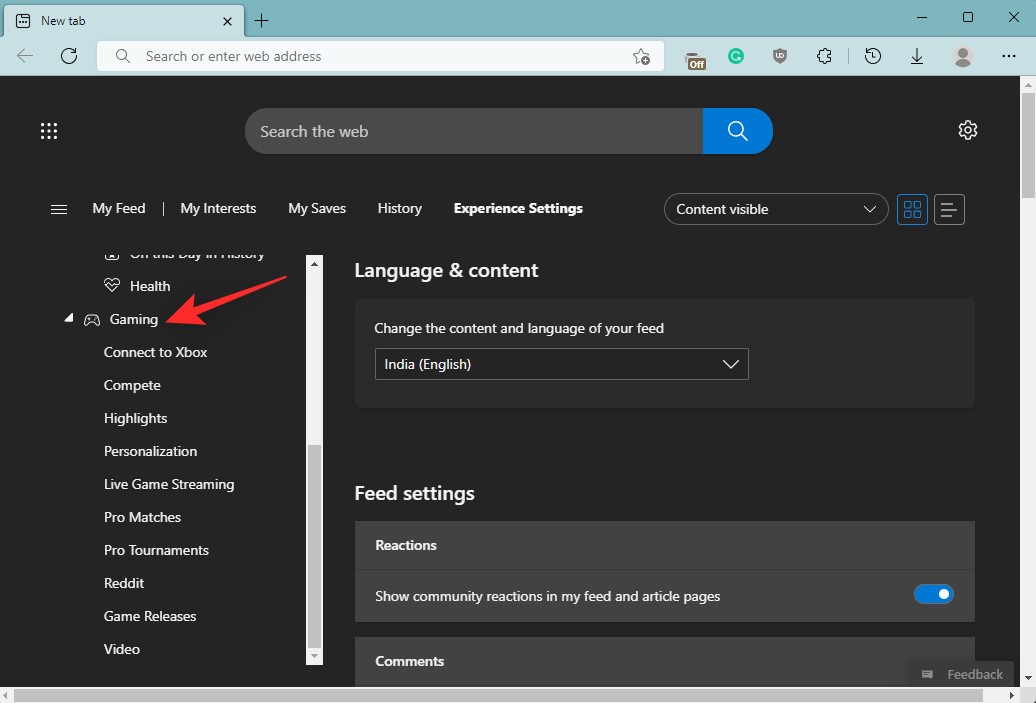Open the India (English) language dropdown
The width and height of the screenshot is (1036, 703).
[561, 364]
